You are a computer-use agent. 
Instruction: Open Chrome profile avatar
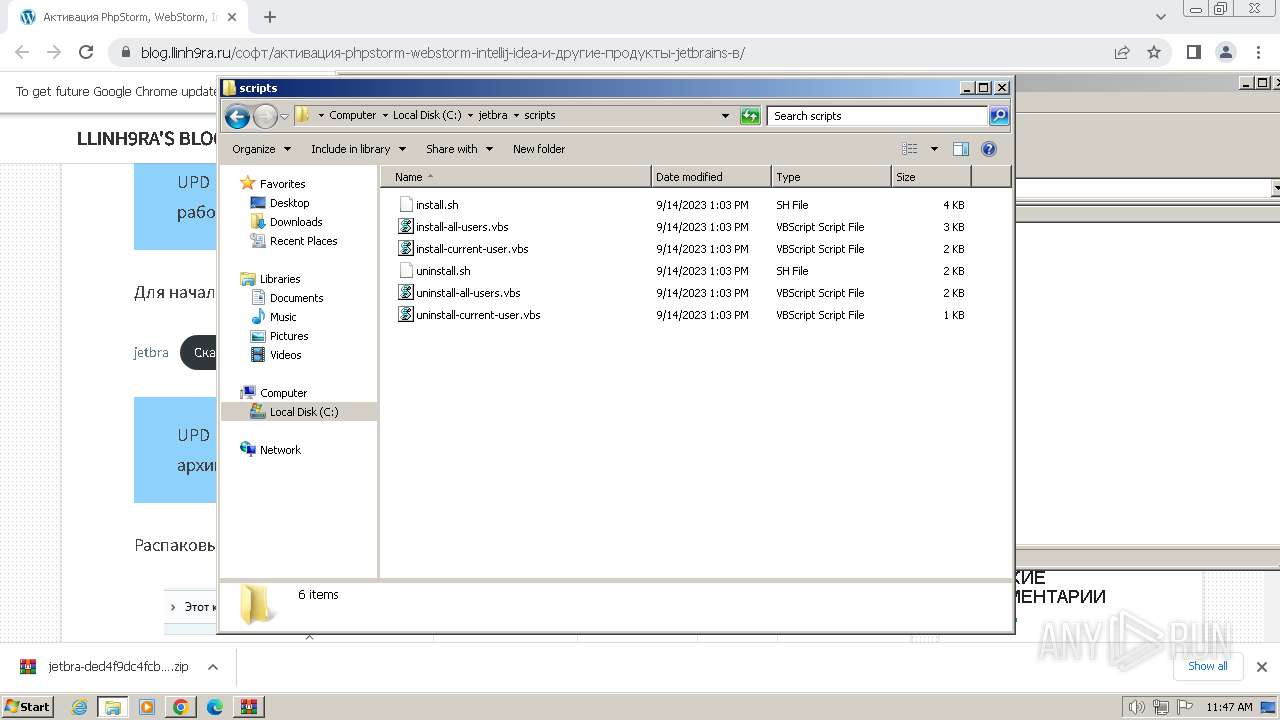(1226, 53)
